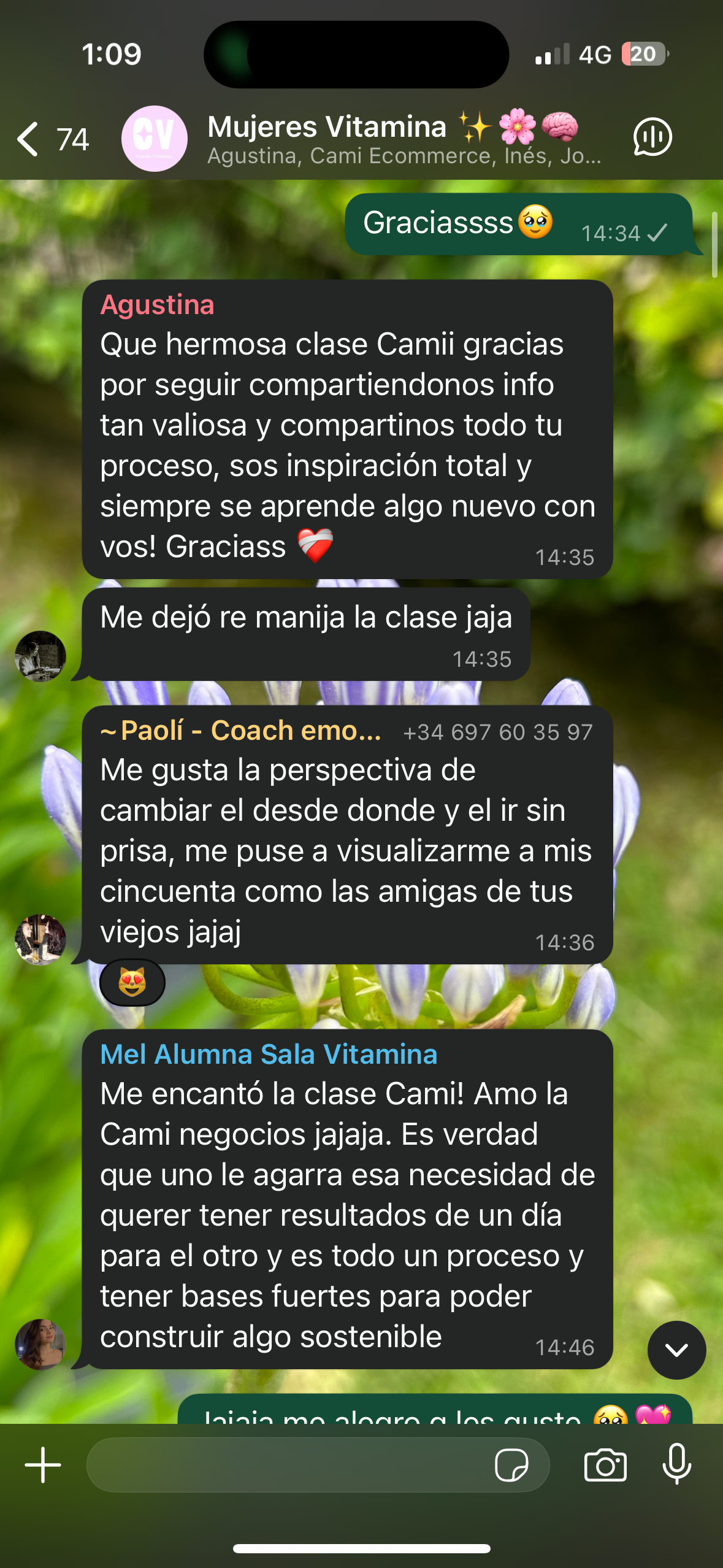The height and width of the screenshot is (1568, 723).
Task: Tap Agustina's sender name
Action: tap(157, 305)
